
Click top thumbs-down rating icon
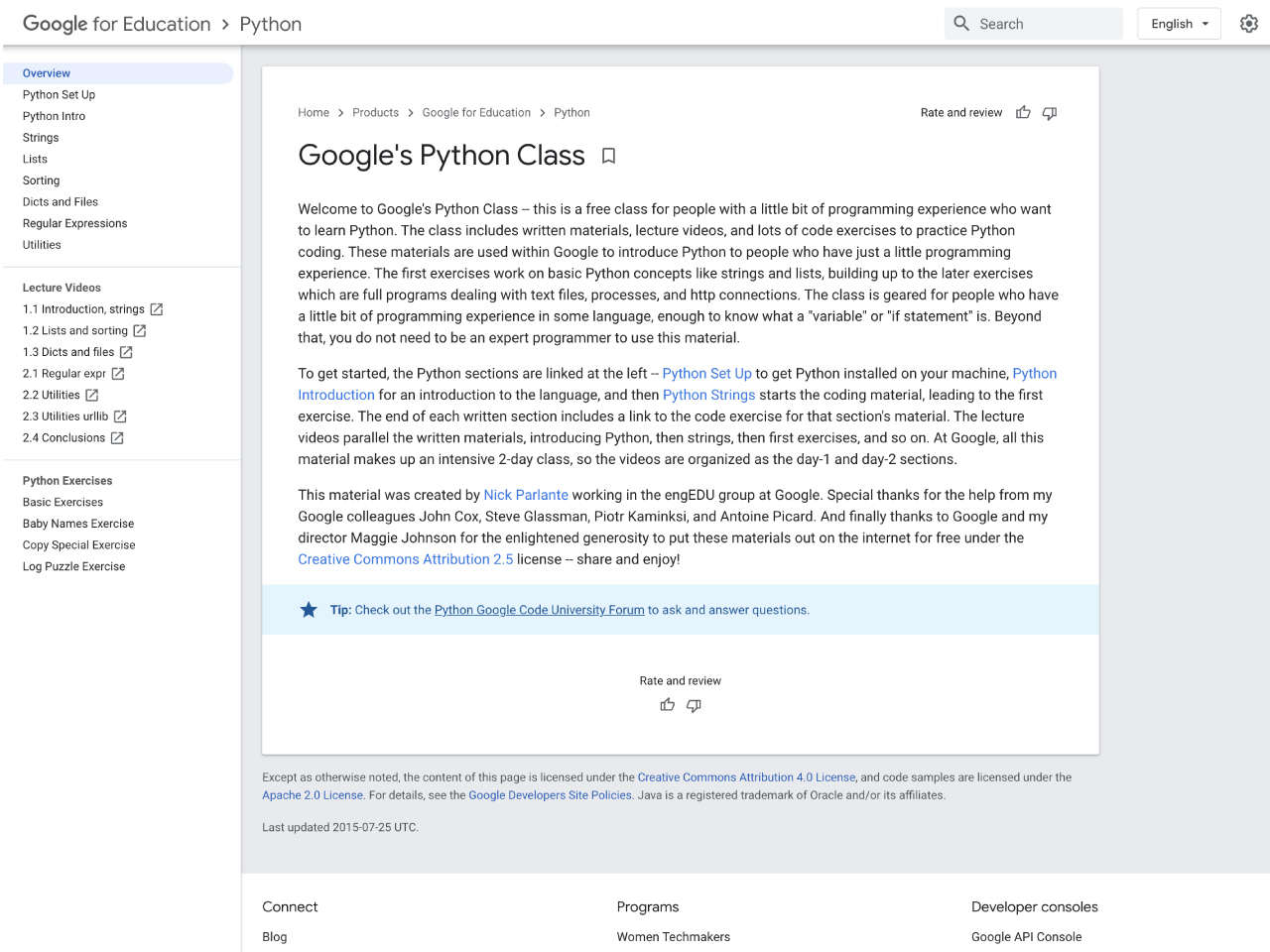(x=1050, y=113)
